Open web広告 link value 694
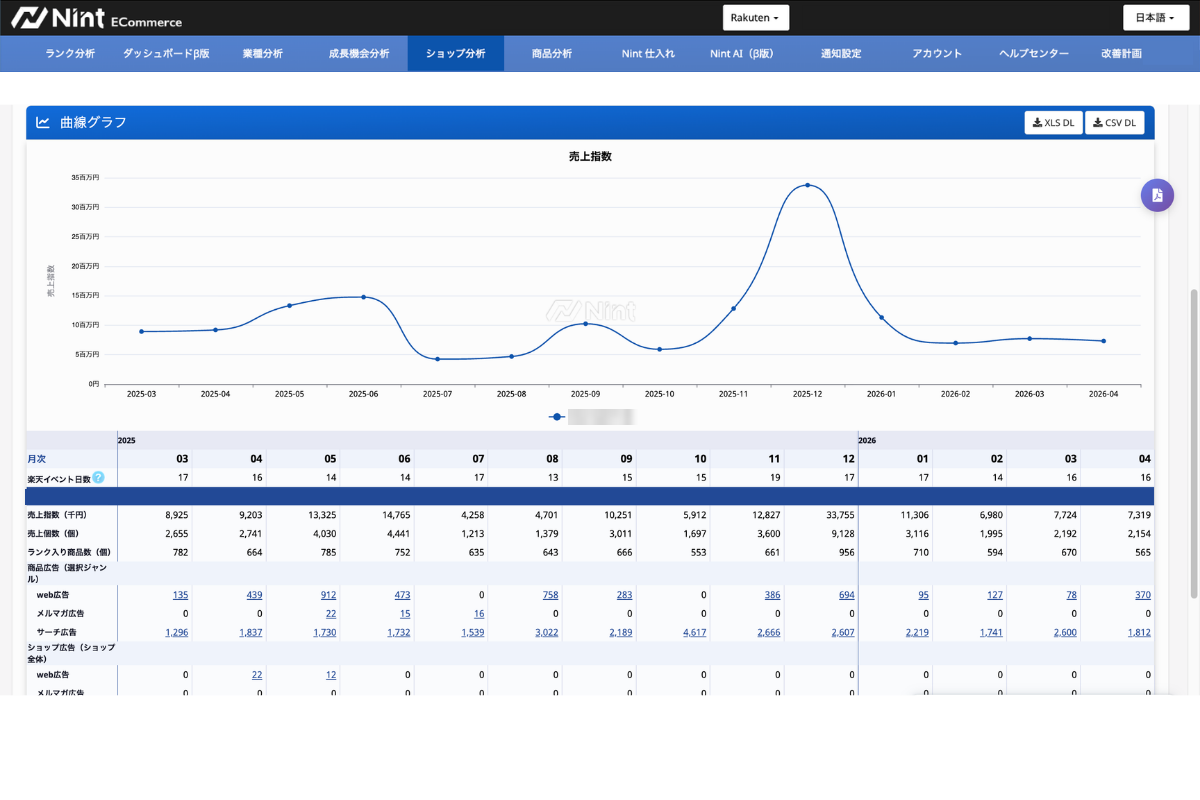Image resolution: width=1200 pixels, height=800 pixels. tap(846, 595)
